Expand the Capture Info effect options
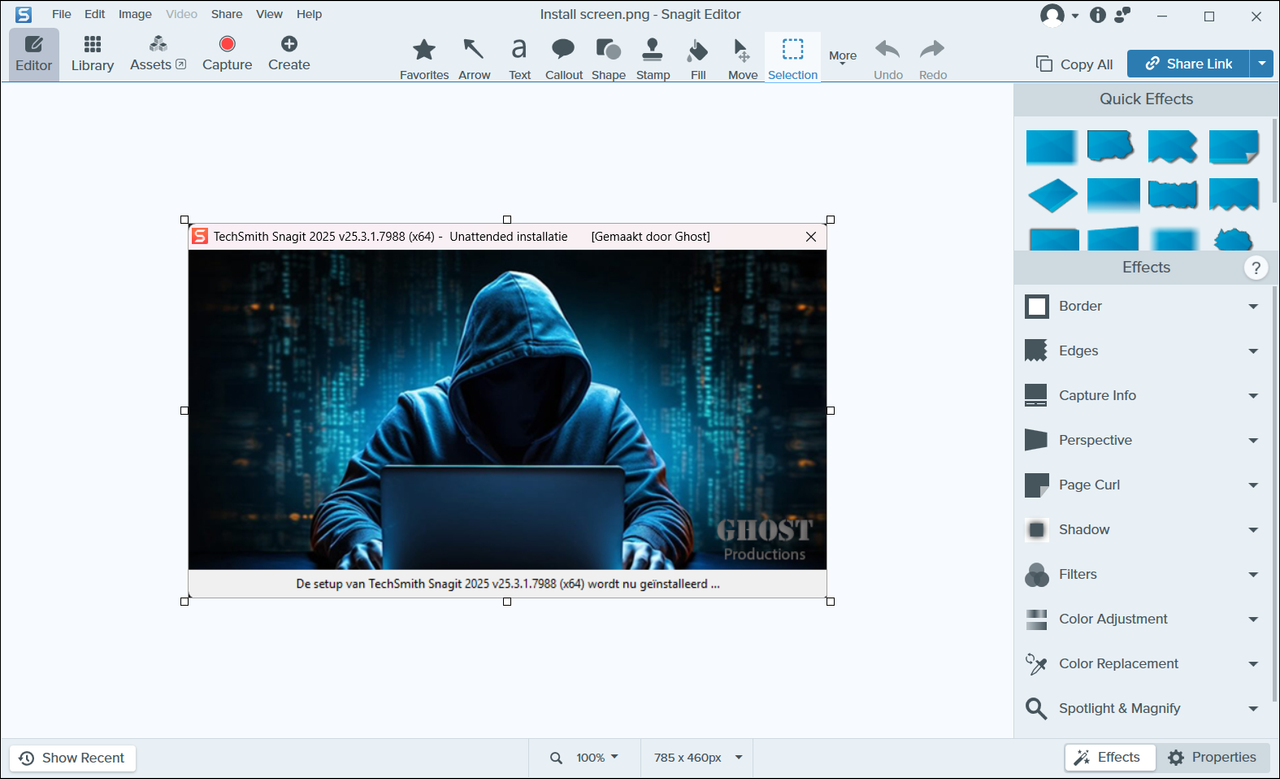The width and height of the screenshot is (1280, 779). coord(1253,396)
